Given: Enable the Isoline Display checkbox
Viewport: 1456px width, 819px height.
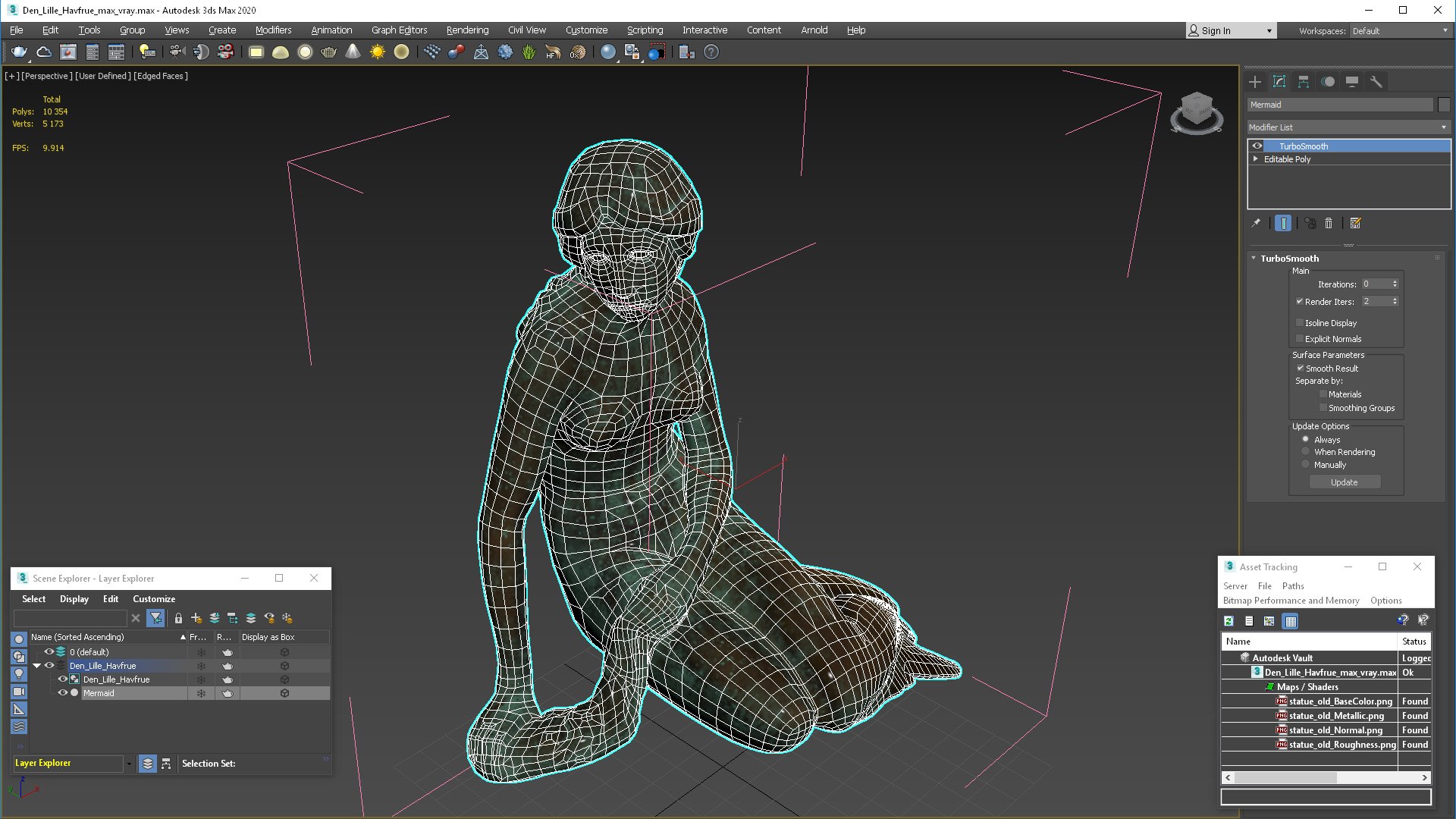Looking at the screenshot, I should (x=1300, y=323).
